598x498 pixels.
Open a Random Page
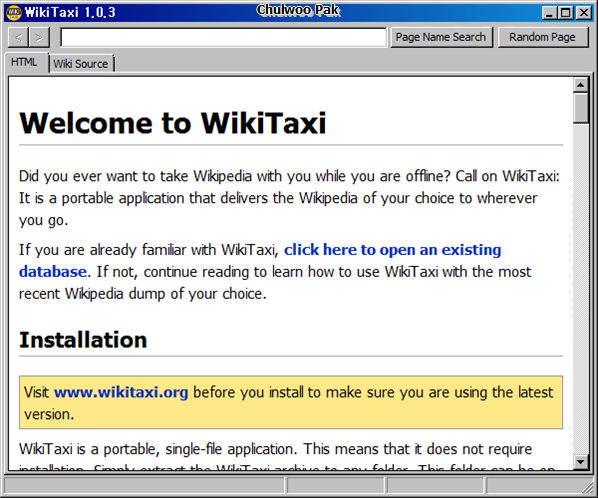point(543,37)
